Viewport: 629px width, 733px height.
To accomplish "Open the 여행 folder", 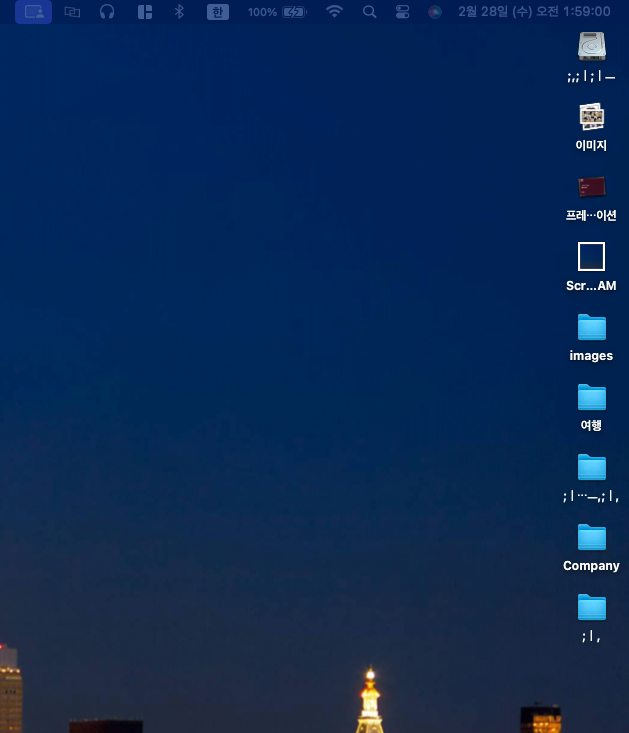I will pyautogui.click(x=591, y=397).
